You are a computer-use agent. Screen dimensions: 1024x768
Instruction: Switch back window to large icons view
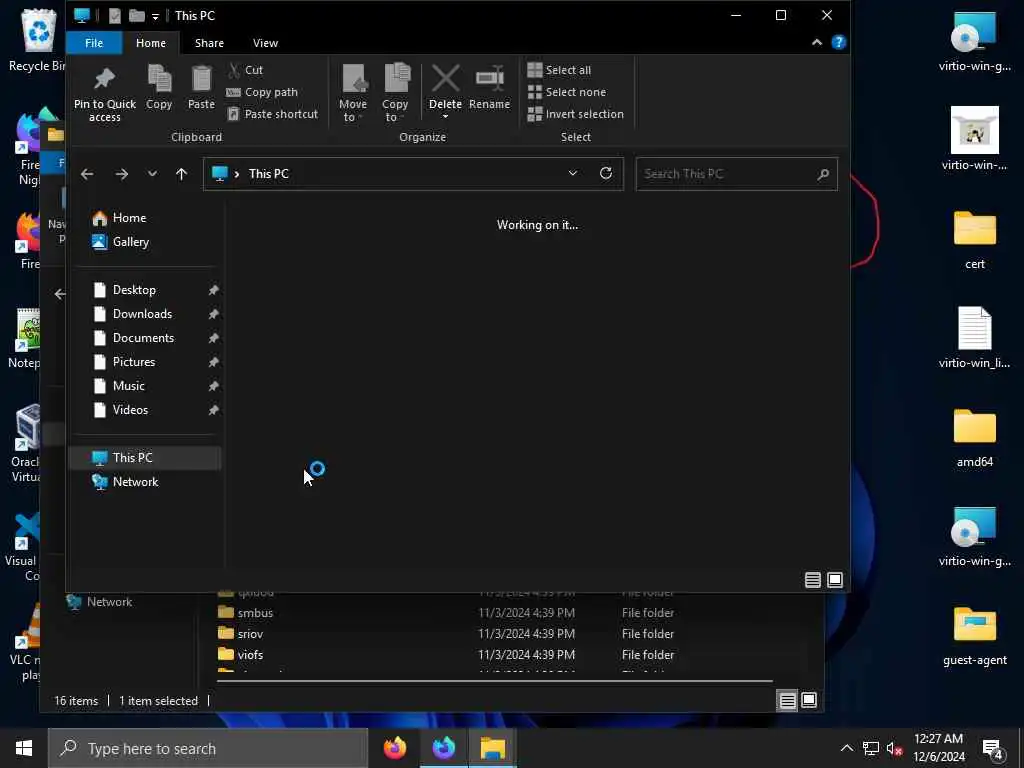[808, 701]
